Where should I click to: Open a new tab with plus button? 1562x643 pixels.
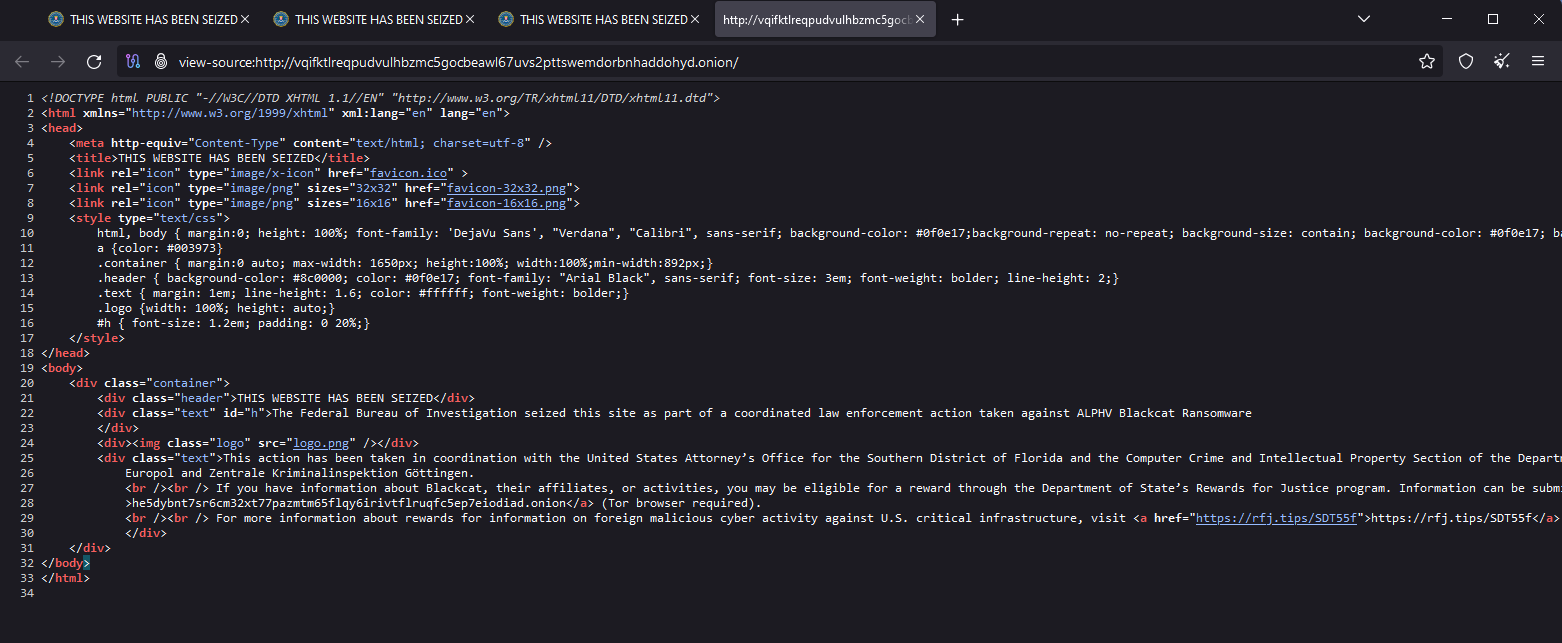pos(957,20)
